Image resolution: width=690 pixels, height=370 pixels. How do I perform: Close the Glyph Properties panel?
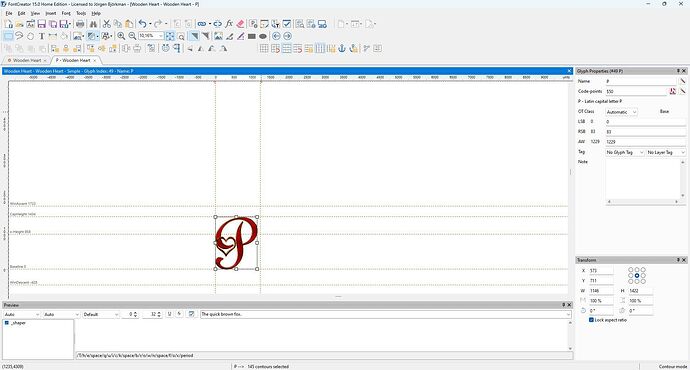coord(684,71)
